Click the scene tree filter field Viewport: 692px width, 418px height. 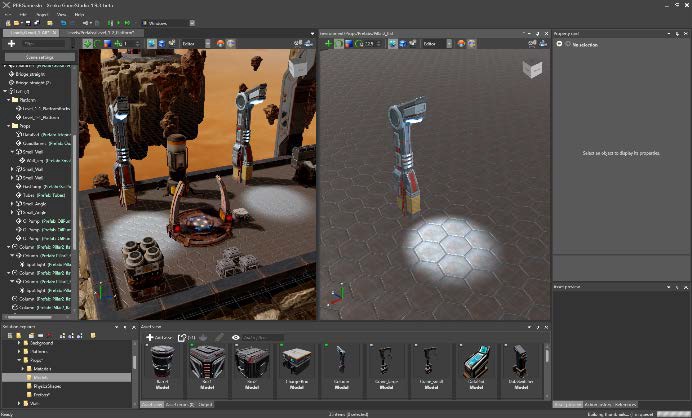pyautogui.click(x=42, y=44)
